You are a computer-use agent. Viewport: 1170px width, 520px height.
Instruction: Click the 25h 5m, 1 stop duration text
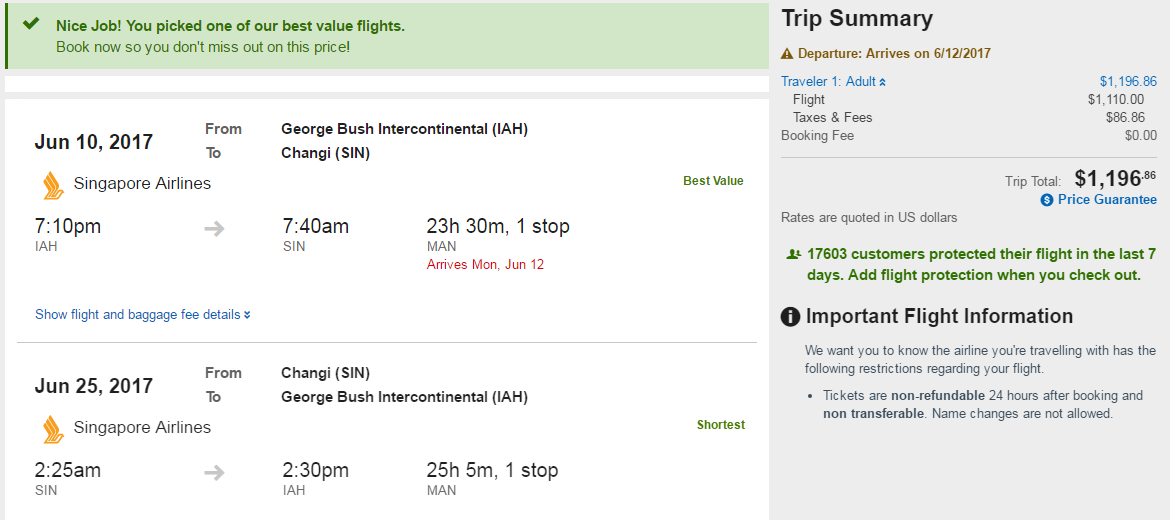[492, 471]
